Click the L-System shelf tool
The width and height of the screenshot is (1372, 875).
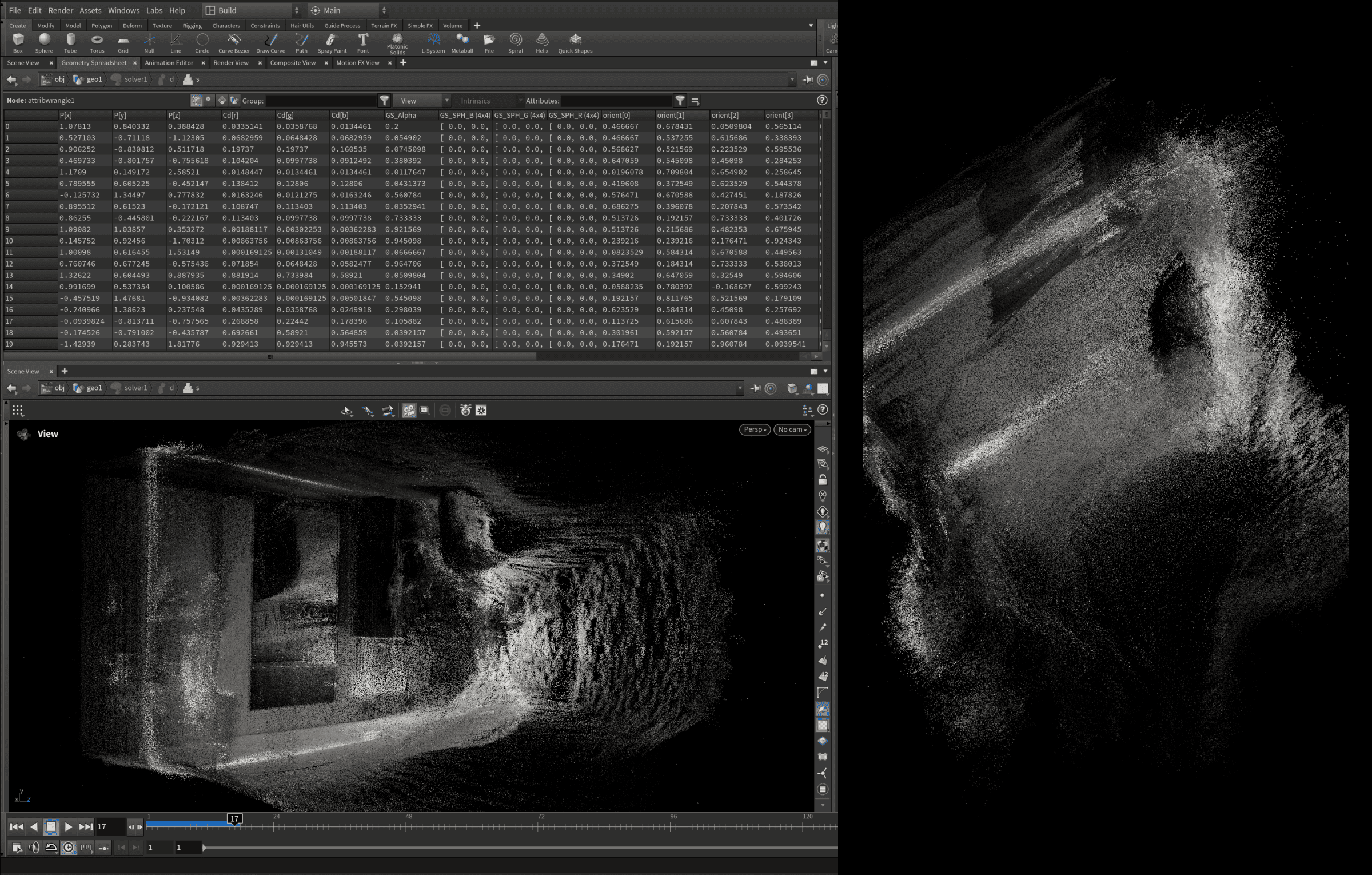433,42
